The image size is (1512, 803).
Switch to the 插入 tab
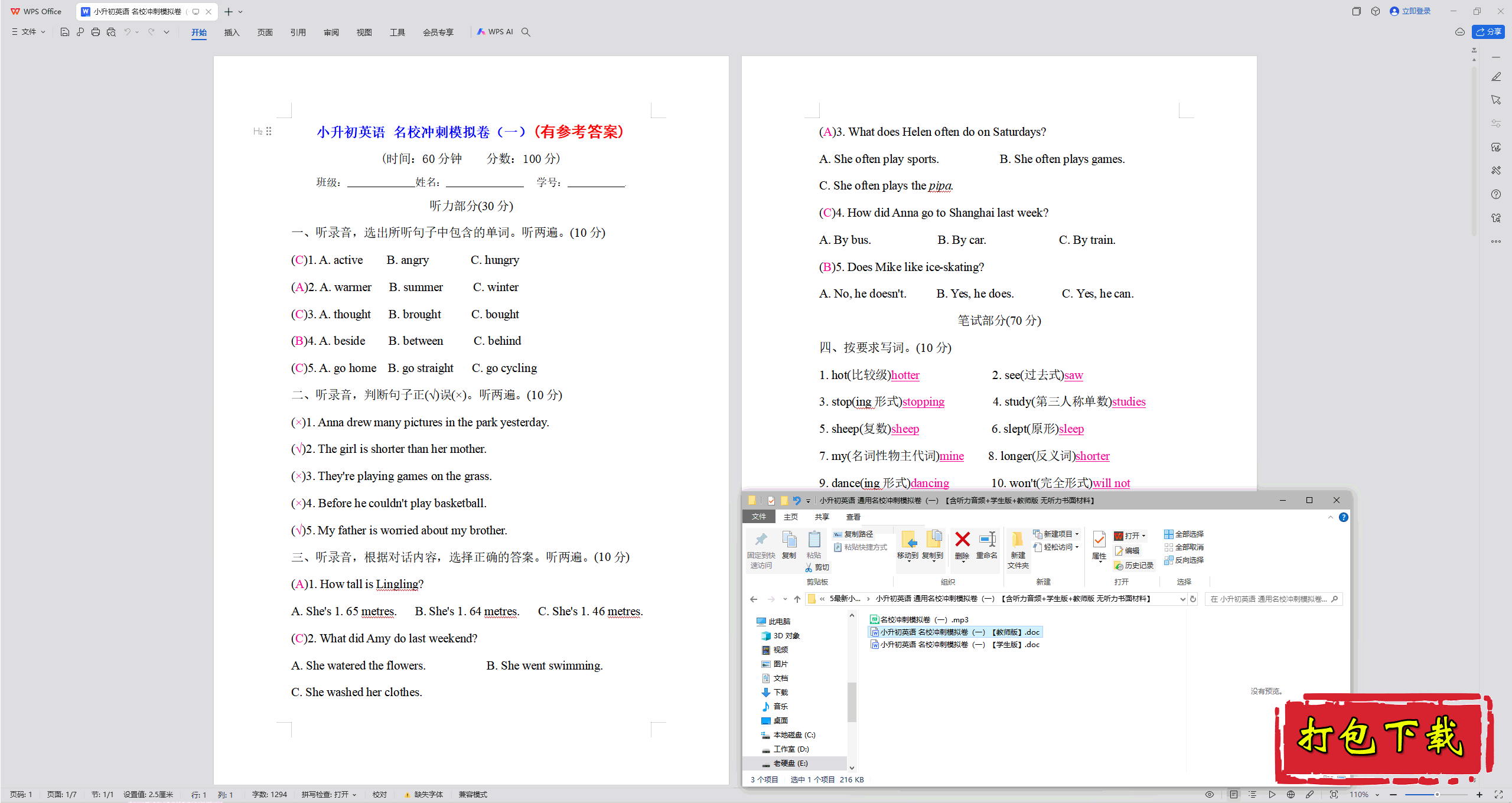[x=232, y=32]
